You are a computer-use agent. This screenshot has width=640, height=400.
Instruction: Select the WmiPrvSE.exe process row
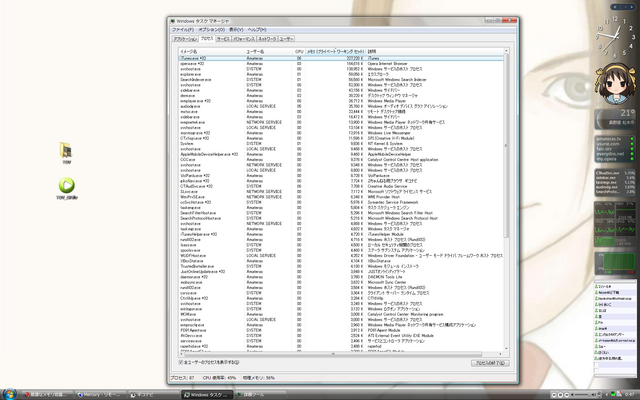click(x=341, y=197)
